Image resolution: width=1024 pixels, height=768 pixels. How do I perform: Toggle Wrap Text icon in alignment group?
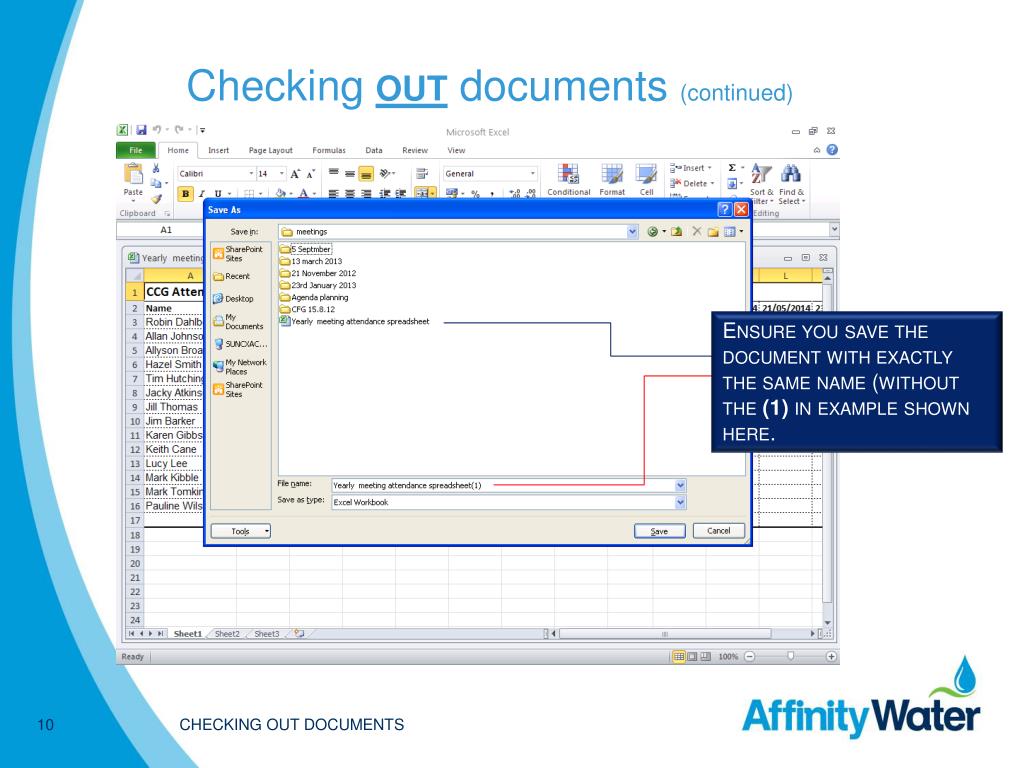(x=422, y=174)
